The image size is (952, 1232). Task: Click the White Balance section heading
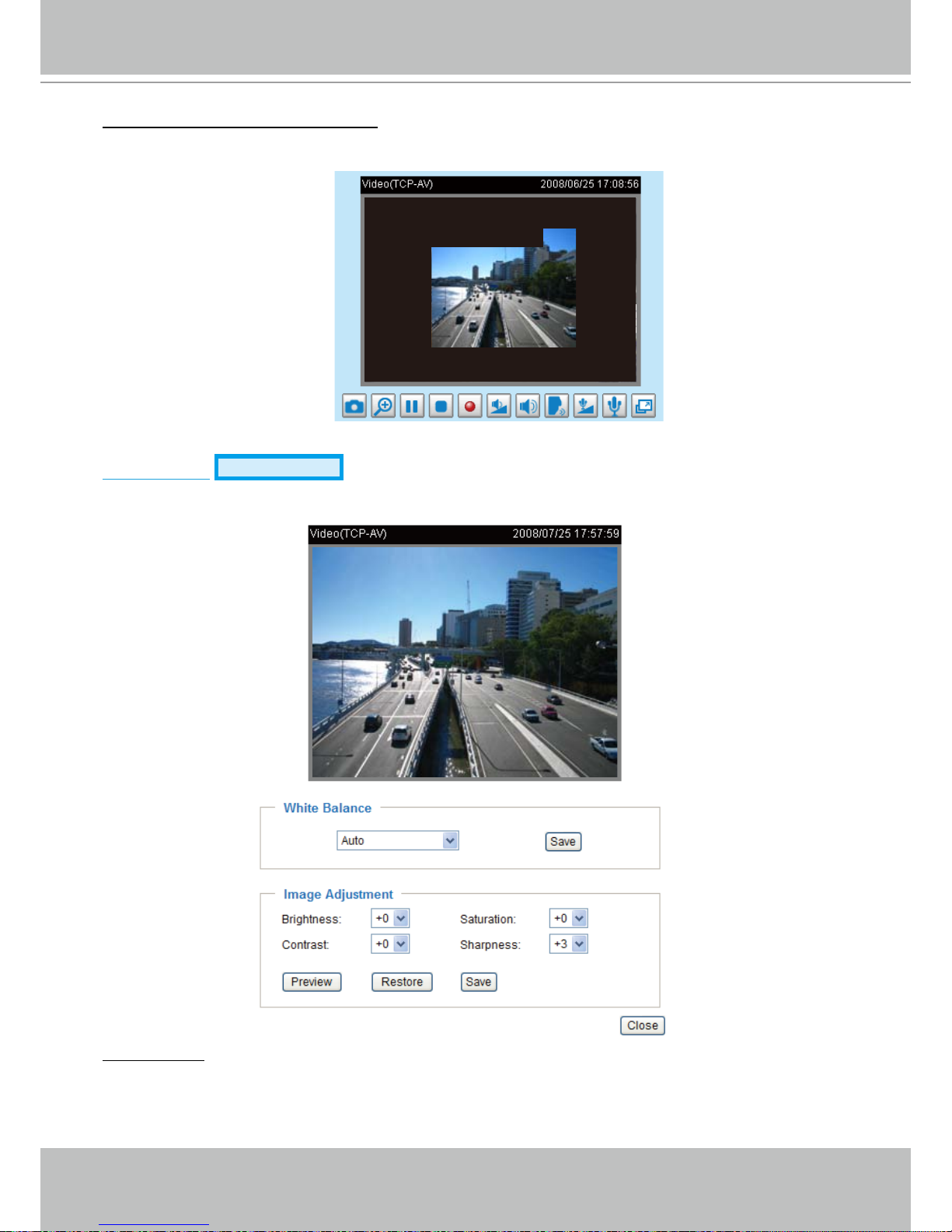click(x=327, y=808)
